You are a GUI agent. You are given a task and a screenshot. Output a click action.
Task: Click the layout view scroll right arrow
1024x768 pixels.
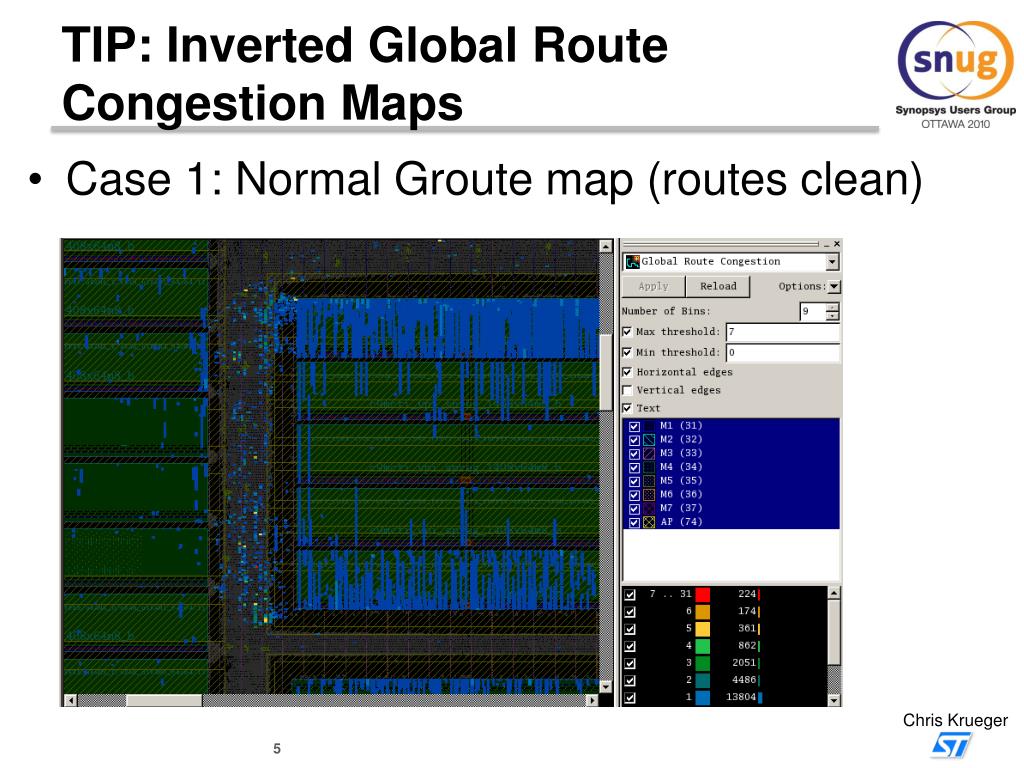click(x=592, y=700)
